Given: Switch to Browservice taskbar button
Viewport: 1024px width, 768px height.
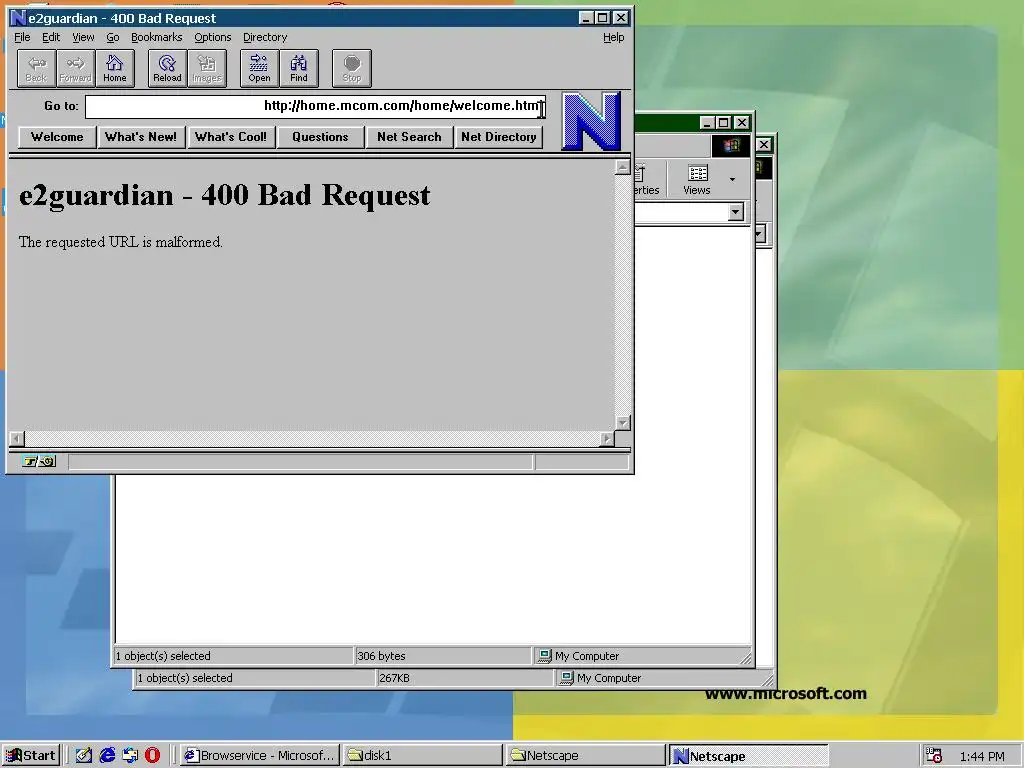Looking at the screenshot, I should pos(260,756).
